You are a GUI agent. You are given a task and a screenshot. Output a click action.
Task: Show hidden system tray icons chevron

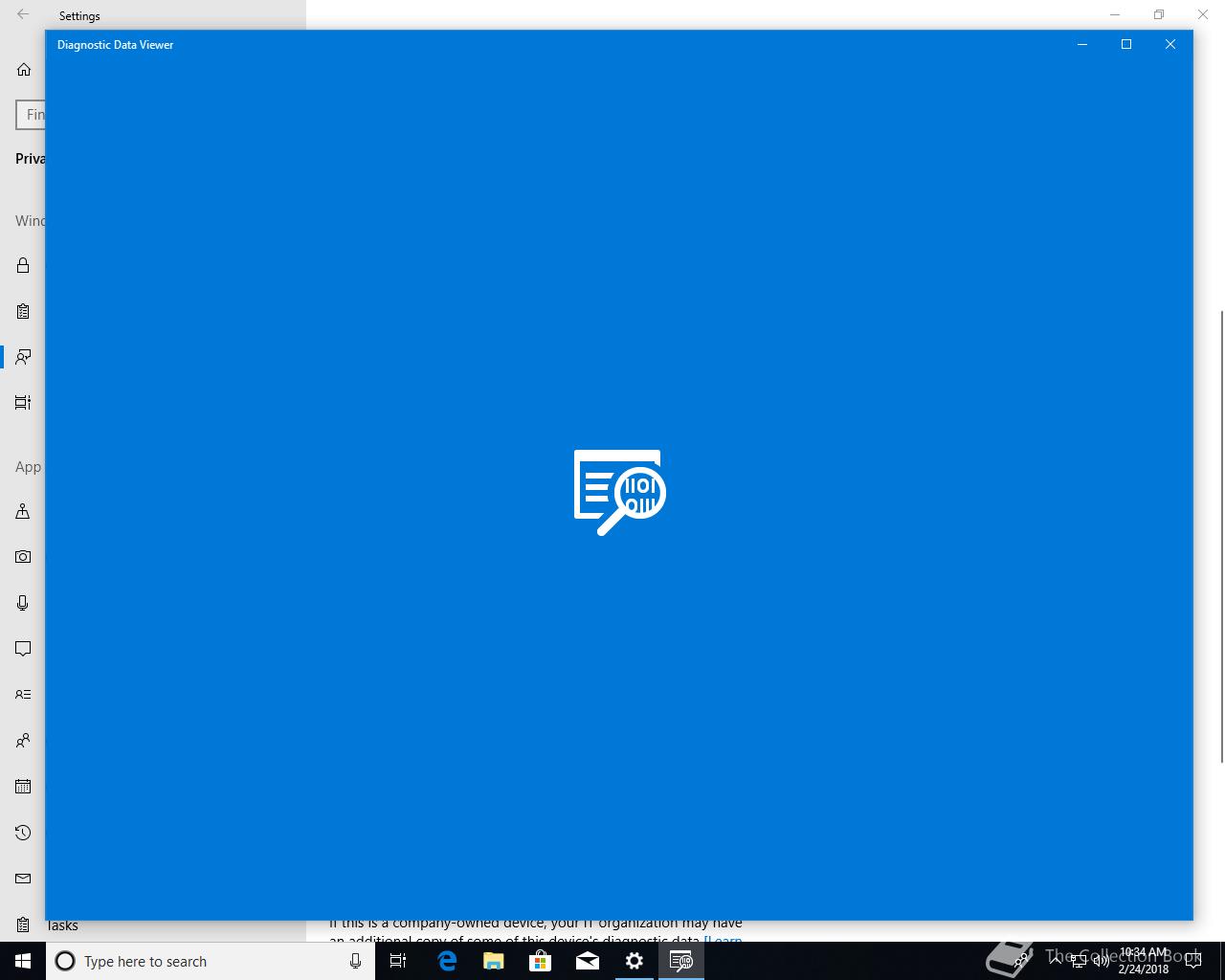click(1056, 961)
